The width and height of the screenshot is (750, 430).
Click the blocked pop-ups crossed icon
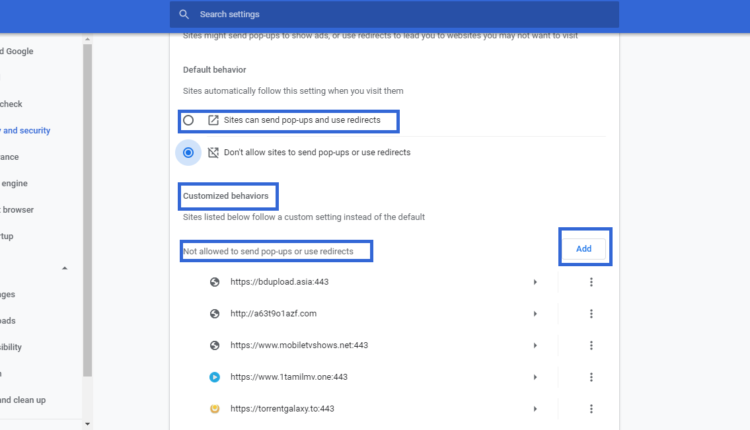click(213, 153)
